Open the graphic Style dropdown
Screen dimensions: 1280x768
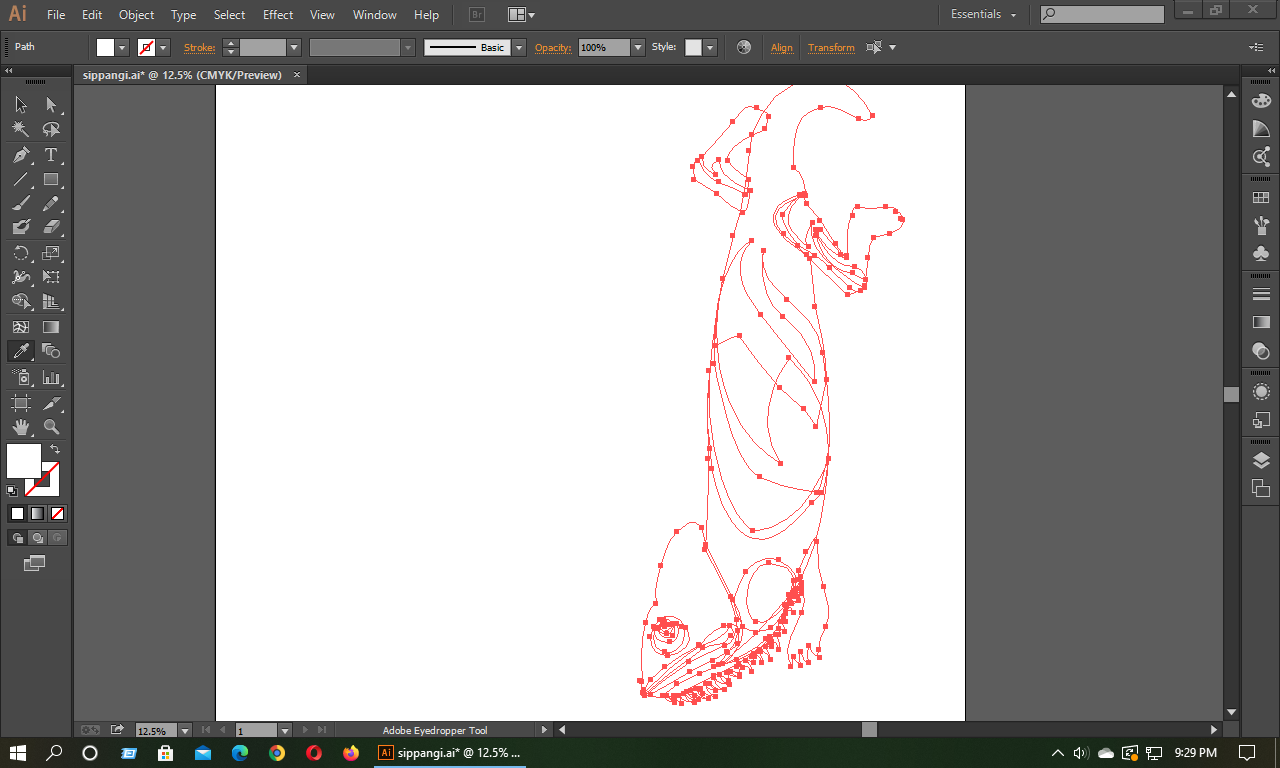pyautogui.click(x=711, y=47)
